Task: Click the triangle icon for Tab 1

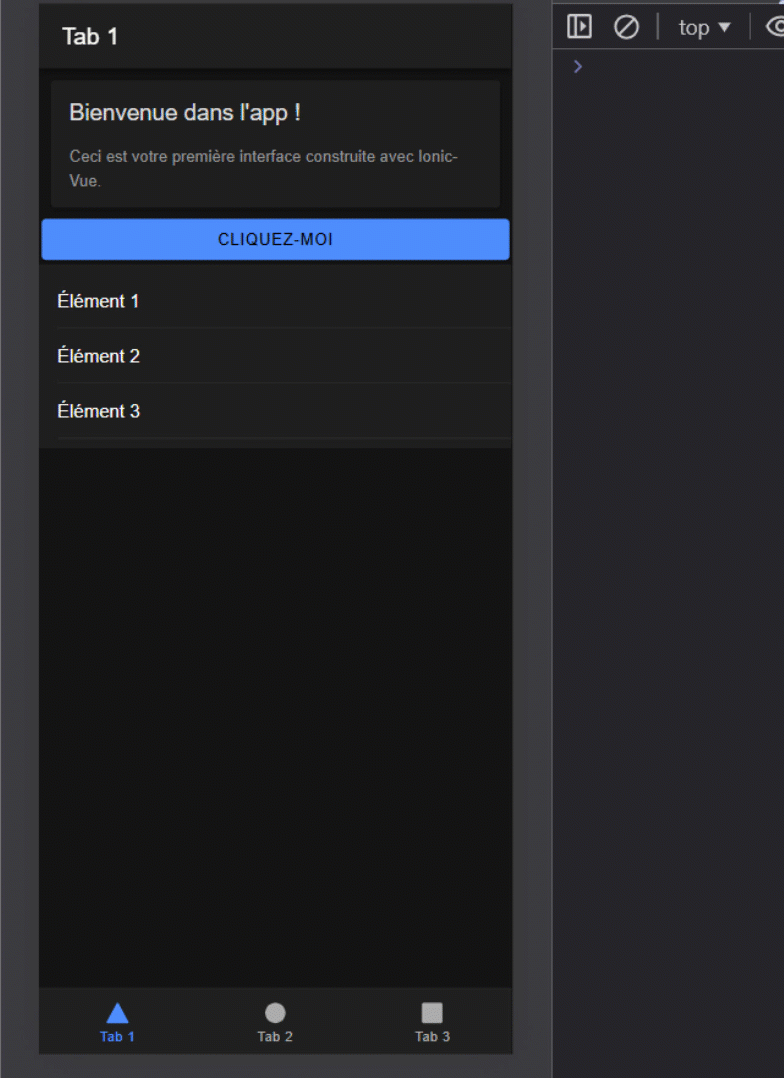Action: 117,1013
